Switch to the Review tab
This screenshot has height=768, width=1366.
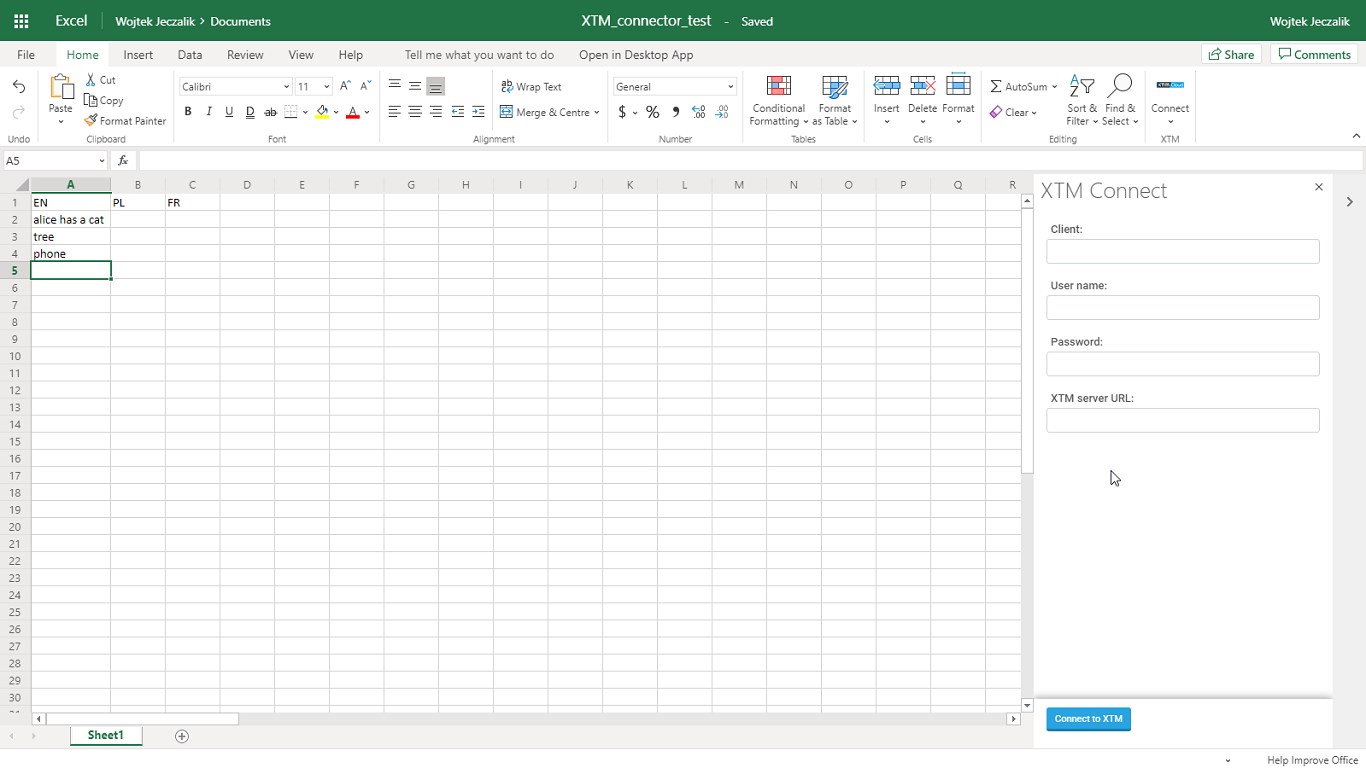tap(245, 55)
